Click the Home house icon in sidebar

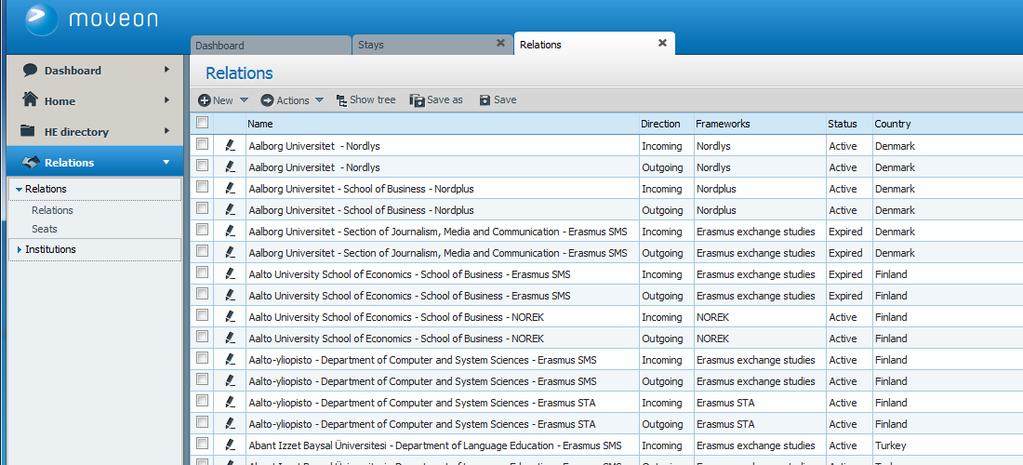[x=30, y=99]
